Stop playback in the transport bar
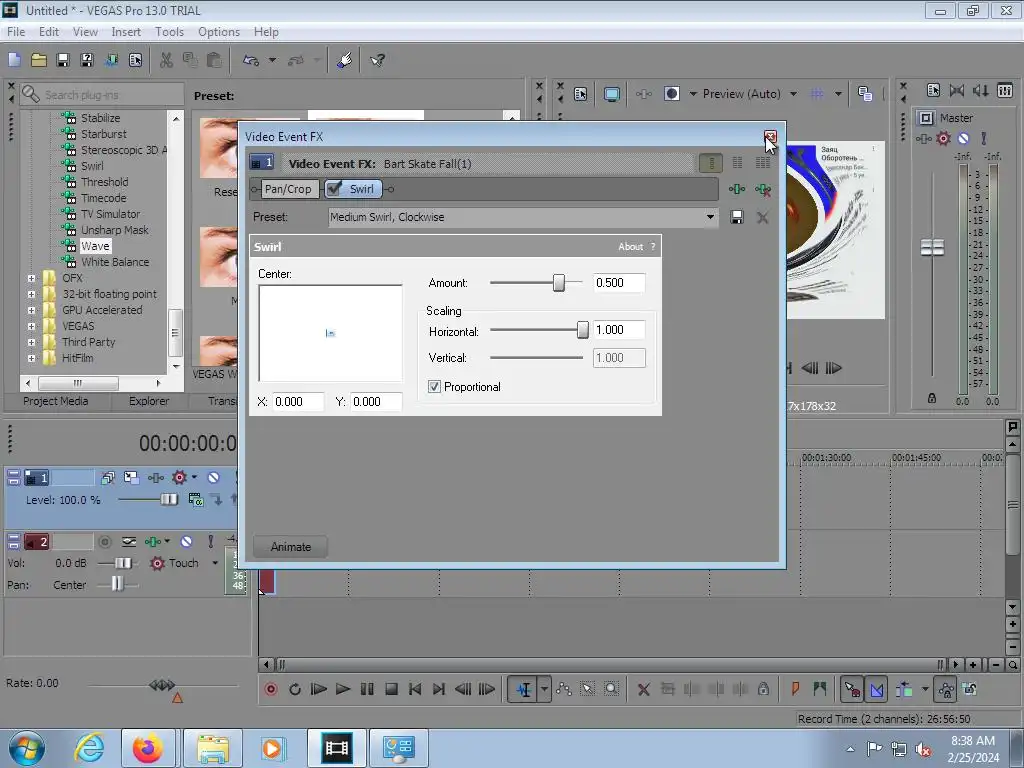Screen dimensions: 1024x768 (391, 689)
